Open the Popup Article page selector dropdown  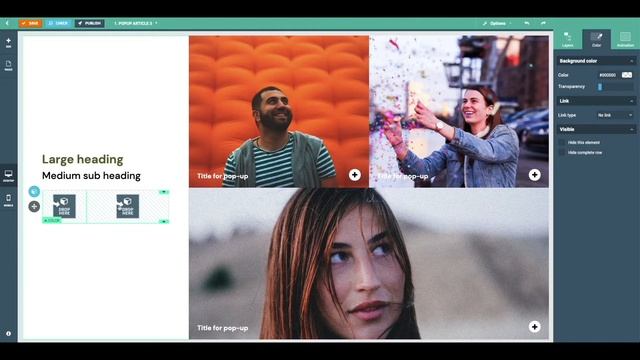[x=136, y=23]
